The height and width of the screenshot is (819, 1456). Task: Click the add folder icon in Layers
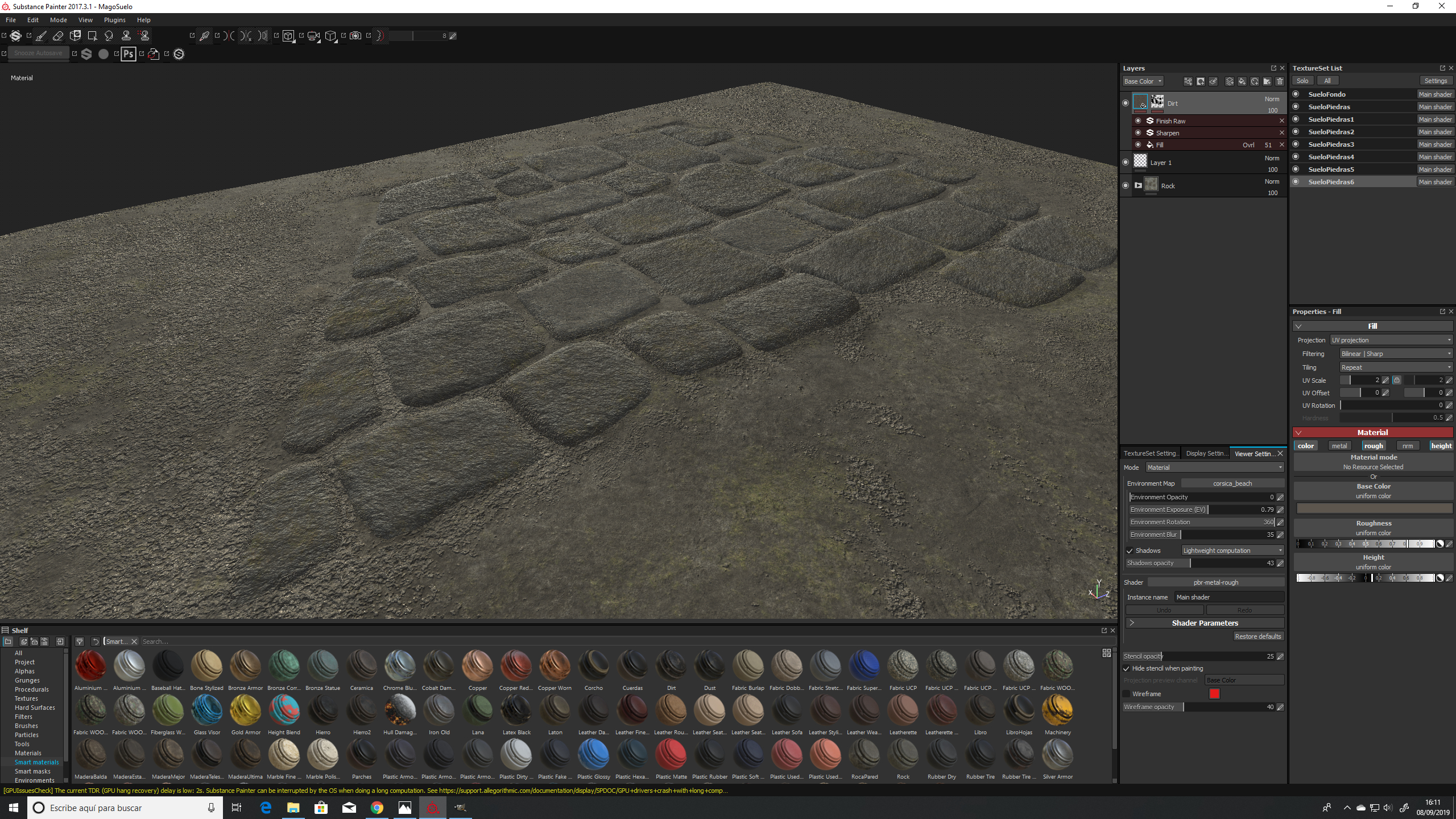click(1267, 81)
